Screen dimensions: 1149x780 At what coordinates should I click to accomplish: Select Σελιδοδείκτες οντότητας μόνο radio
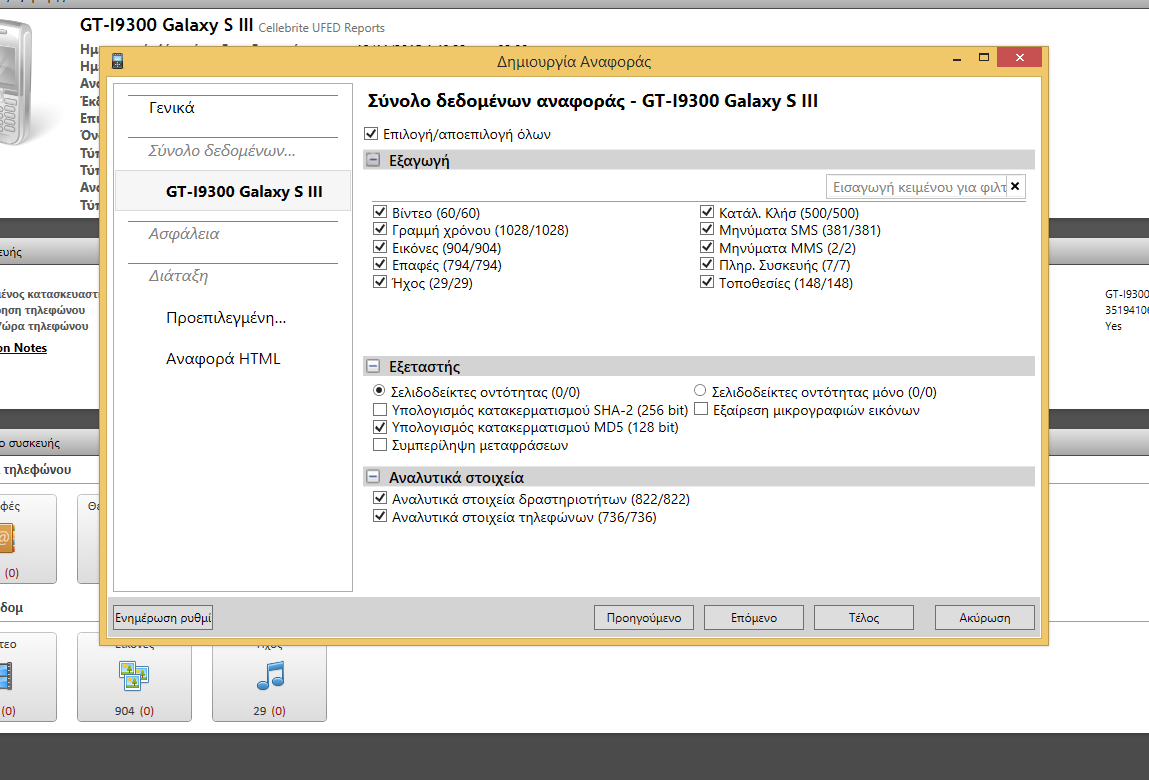tap(700, 391)
